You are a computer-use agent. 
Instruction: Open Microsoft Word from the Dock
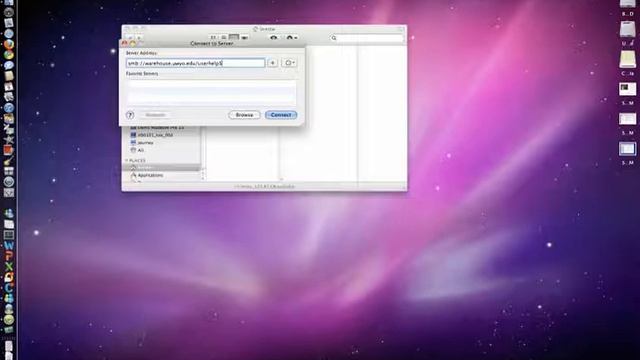click(9, 246)
